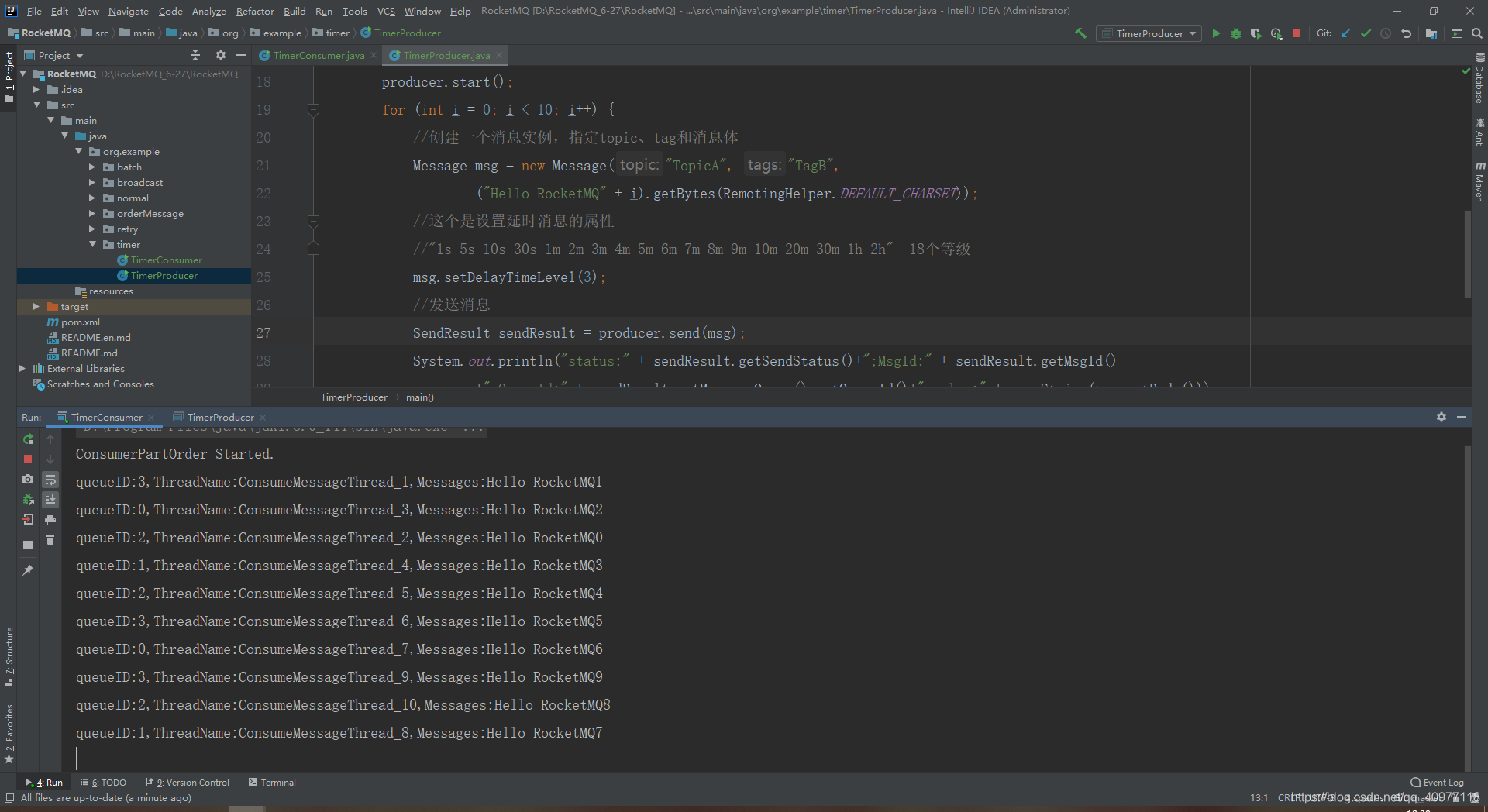Image resolution: width=1488 pixels, height=812 pixels.
Task: Expand the .idea folder
Action: 36,89
